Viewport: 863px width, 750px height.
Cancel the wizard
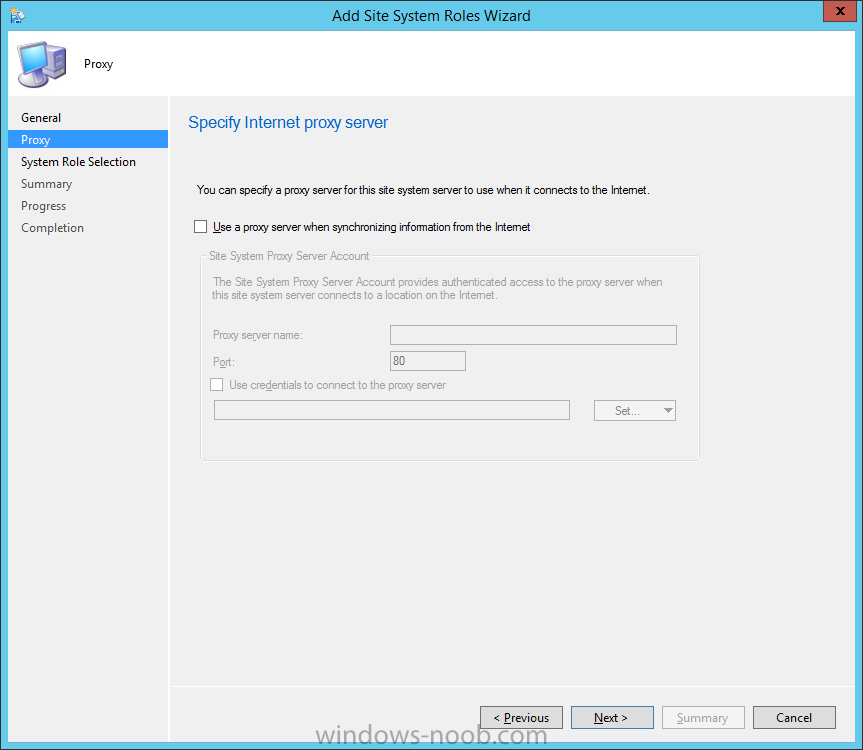pos(794,718)
